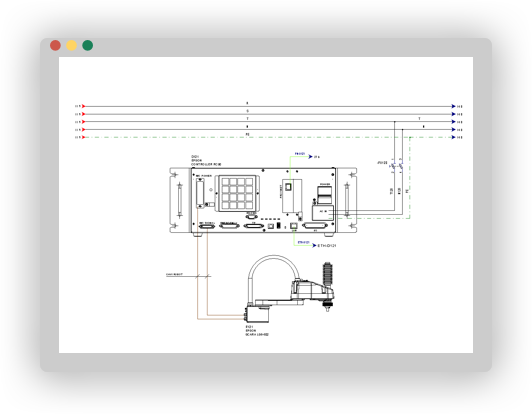
Task: Select the SCARA robot arm symbol
Action: 289,288
